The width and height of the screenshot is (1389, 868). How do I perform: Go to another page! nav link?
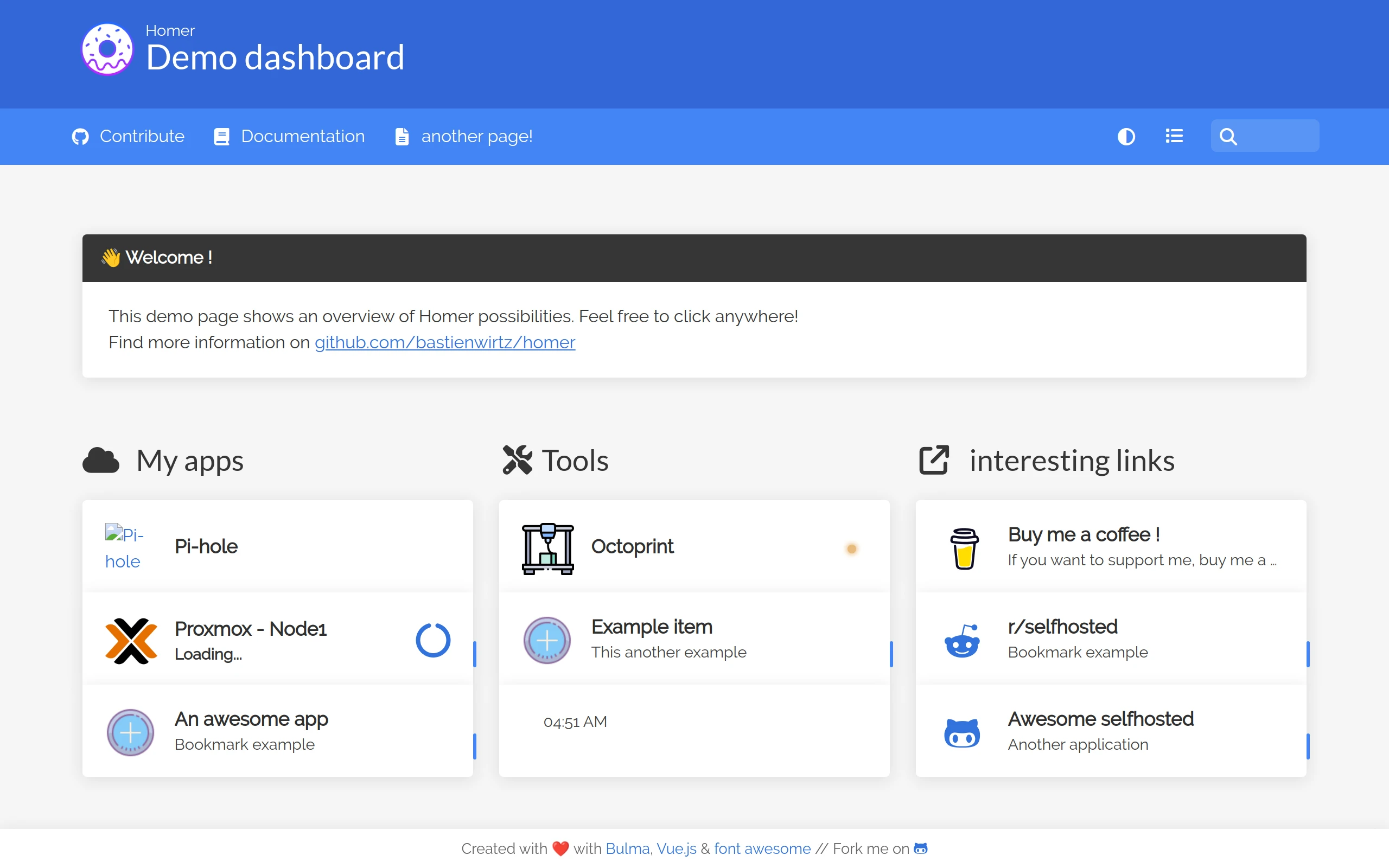tap(464, 137)
